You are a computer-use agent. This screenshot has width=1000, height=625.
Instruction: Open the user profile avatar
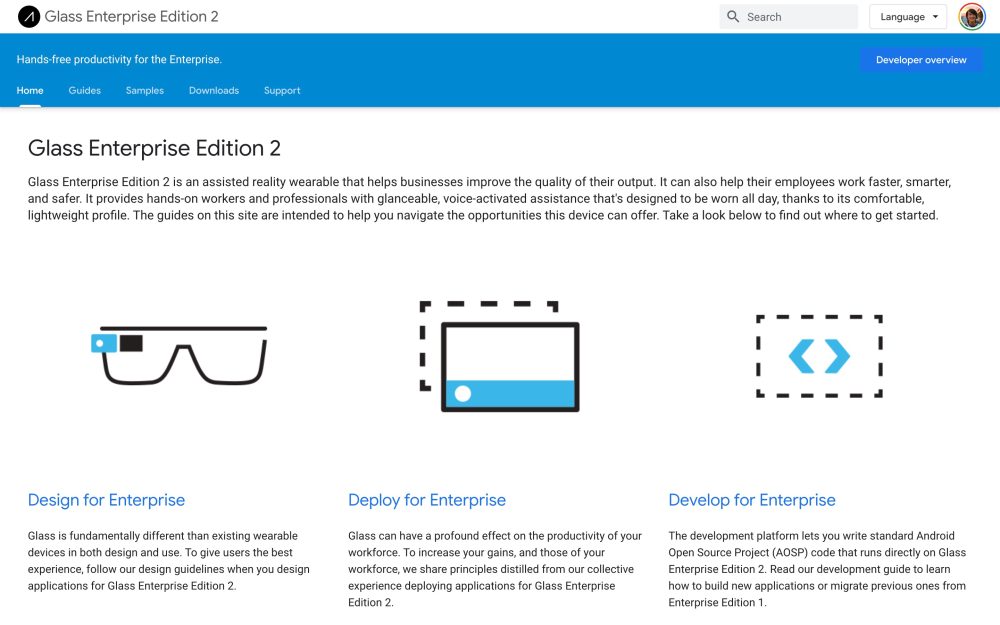point(971,17)
